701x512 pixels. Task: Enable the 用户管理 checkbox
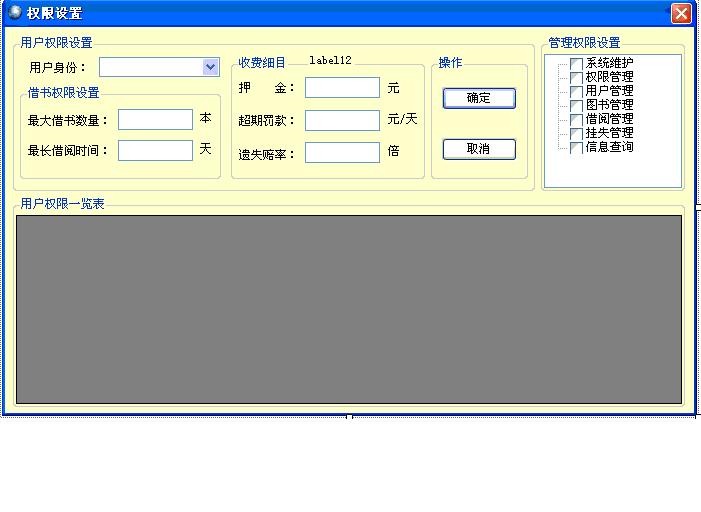(576, 92)
